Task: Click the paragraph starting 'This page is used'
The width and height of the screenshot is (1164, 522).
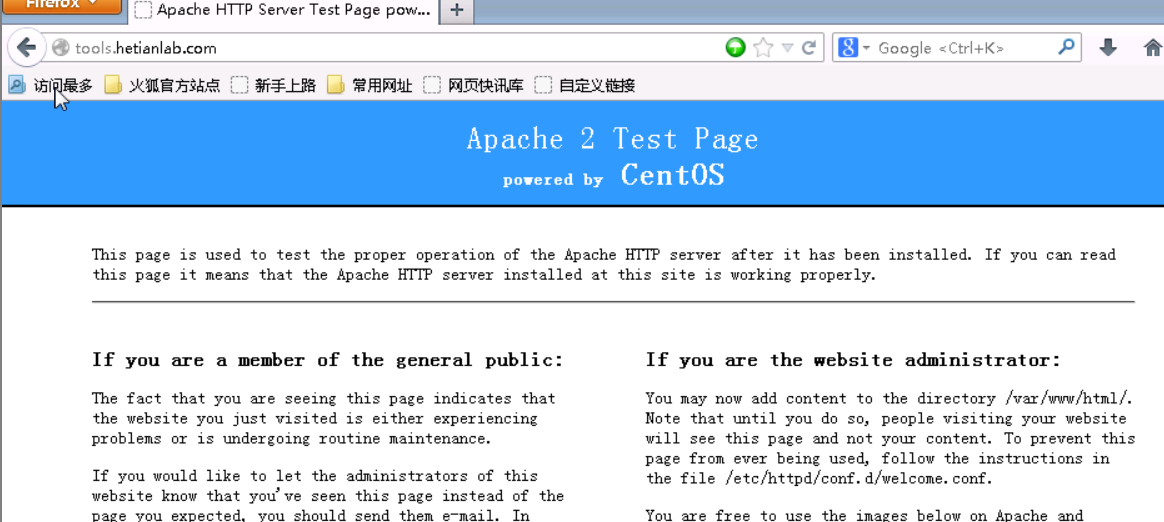Action: coord(604,265)
